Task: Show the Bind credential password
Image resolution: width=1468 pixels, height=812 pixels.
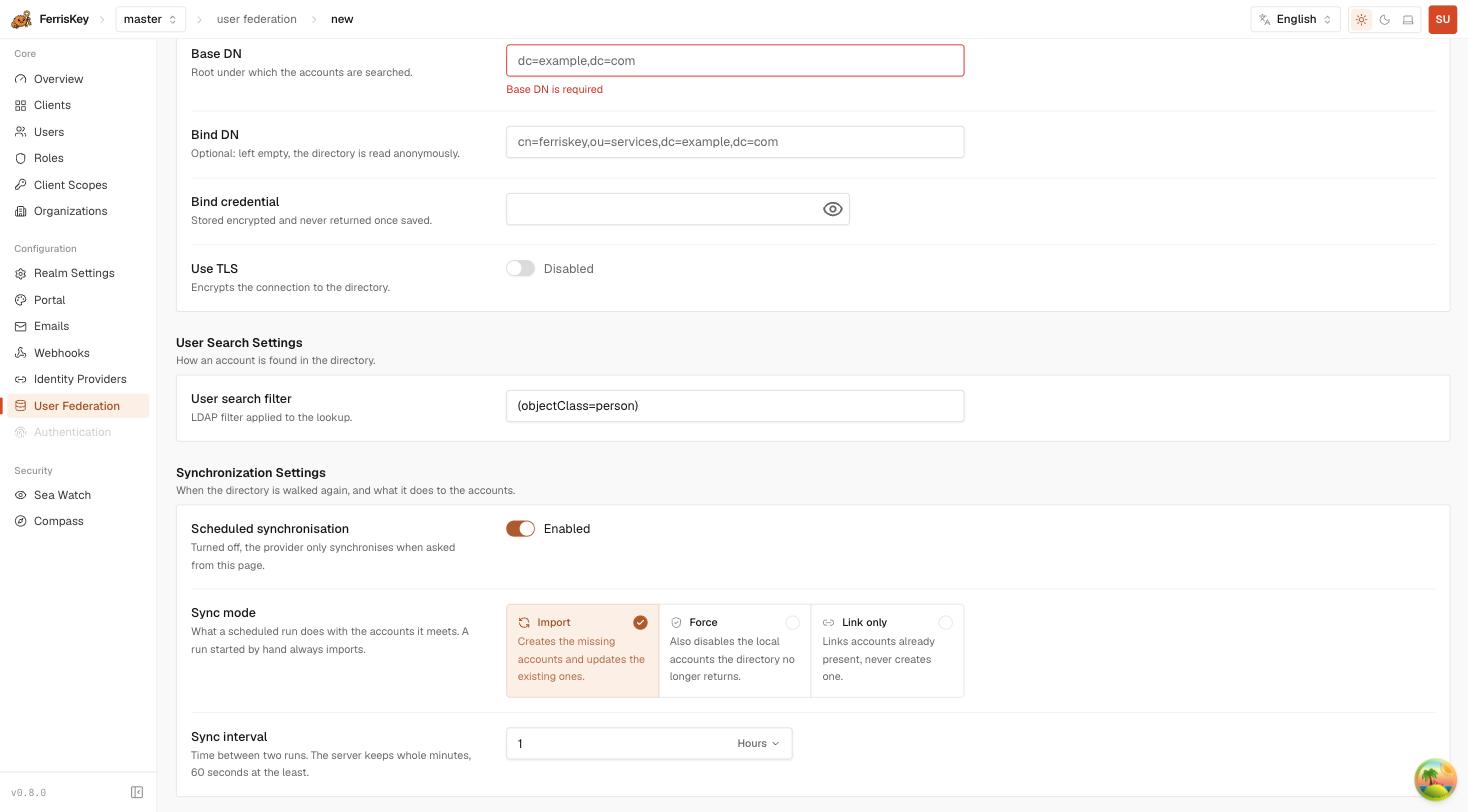Action: [x=833, y=209]
